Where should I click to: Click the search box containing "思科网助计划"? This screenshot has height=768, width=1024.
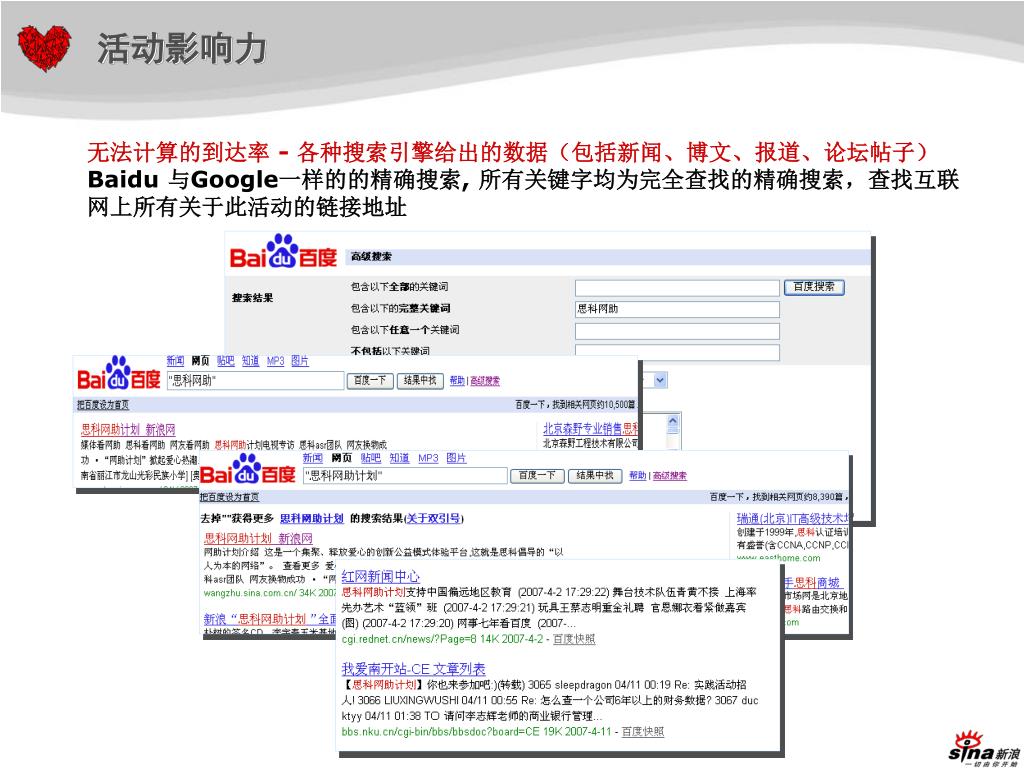coord(405,476)
